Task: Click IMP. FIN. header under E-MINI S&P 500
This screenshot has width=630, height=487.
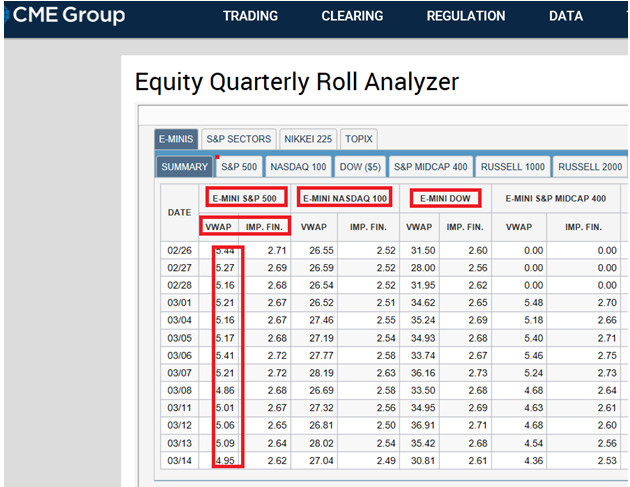Action: pos(264,227)
